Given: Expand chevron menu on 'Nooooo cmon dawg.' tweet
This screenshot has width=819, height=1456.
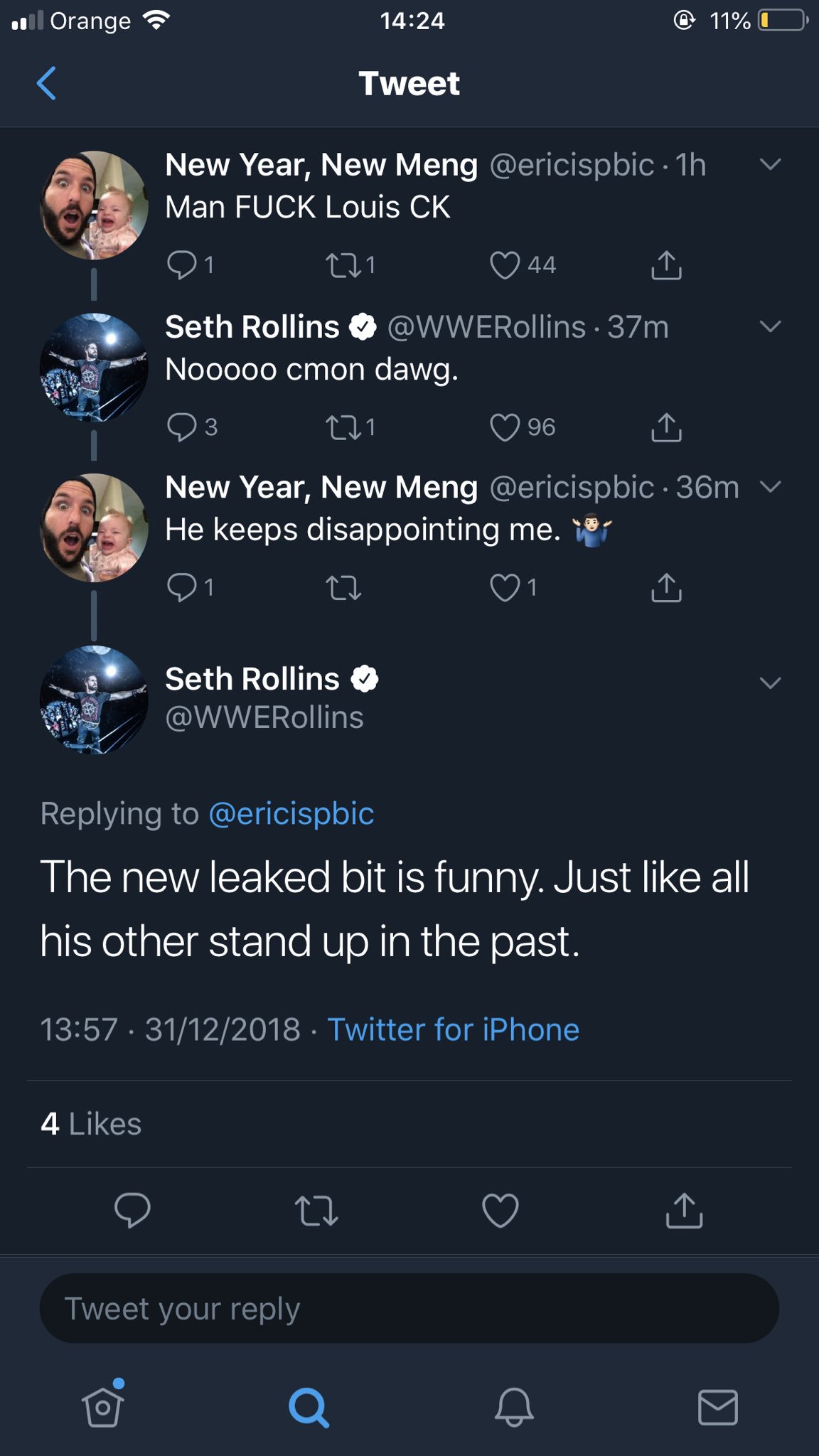Looking at the screenshot, I should point(770,327).
